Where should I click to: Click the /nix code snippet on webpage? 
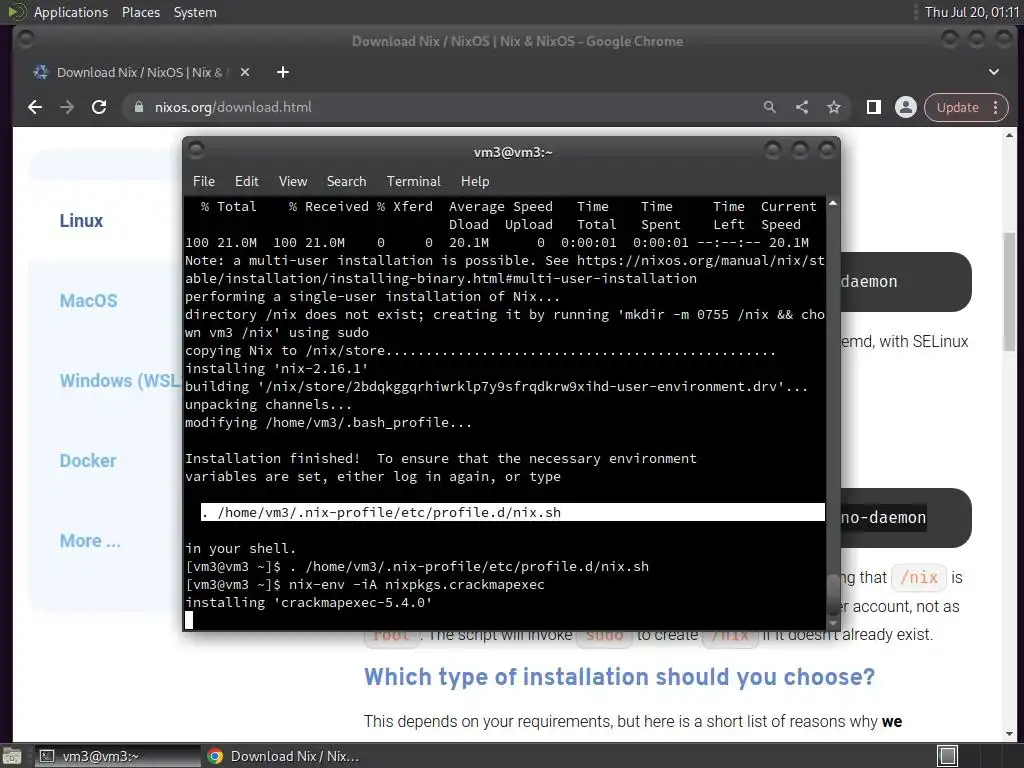tap(919, 577)
